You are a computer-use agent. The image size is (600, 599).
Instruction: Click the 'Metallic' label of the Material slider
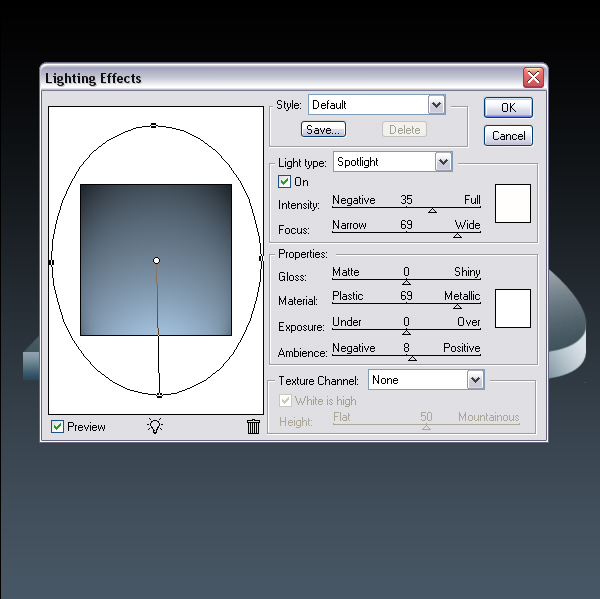click(x=462, y=296)
